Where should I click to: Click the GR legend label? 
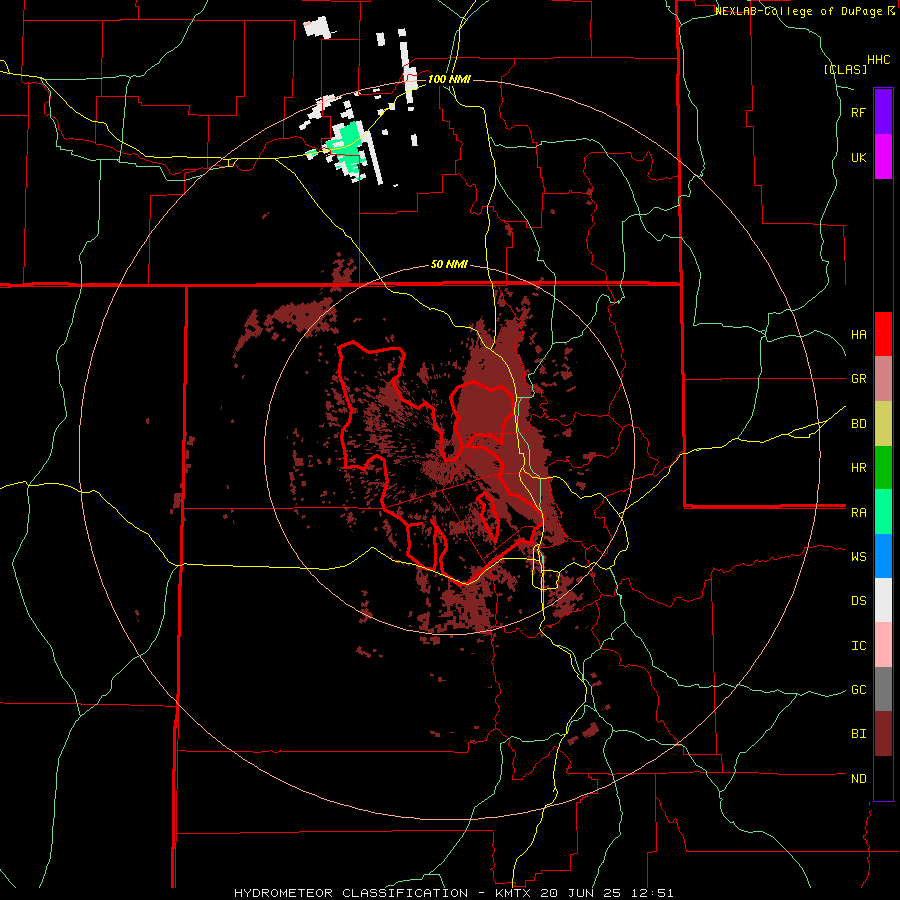[x=858, y=379]
